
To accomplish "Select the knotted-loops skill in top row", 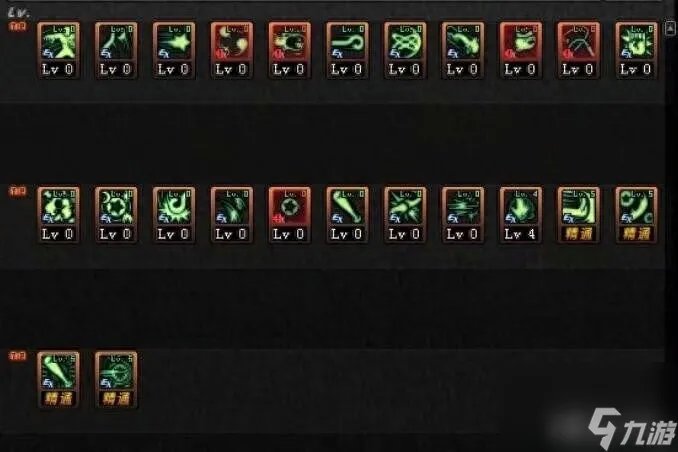I will click(x=405, y=50).
